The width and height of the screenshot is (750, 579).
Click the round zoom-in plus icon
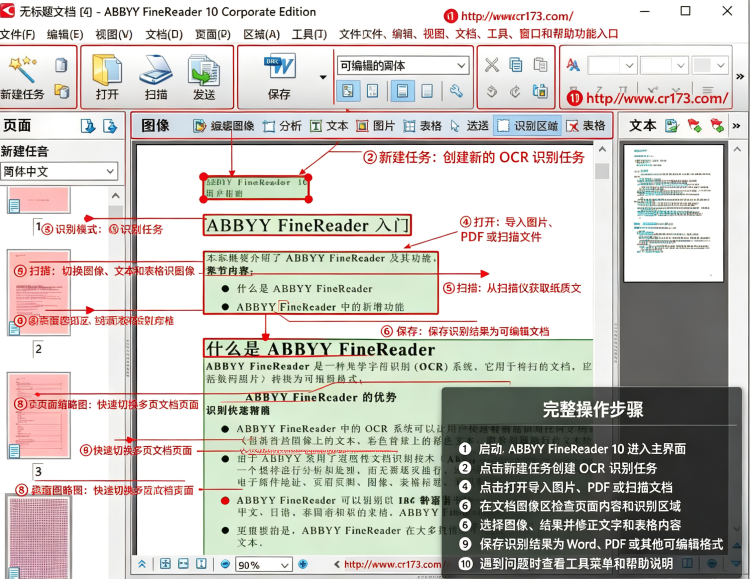tap(303, 564)
